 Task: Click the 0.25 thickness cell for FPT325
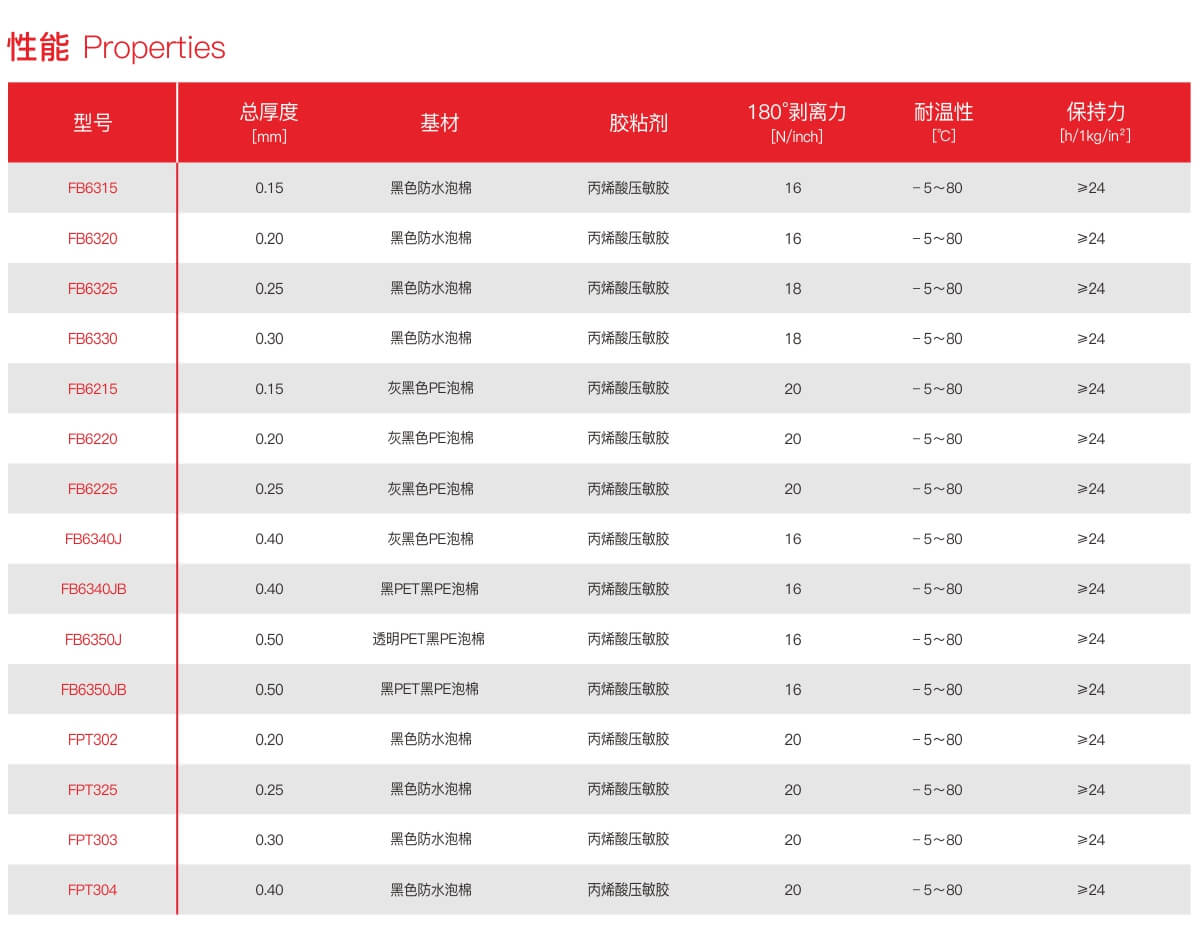pos(269,789)
